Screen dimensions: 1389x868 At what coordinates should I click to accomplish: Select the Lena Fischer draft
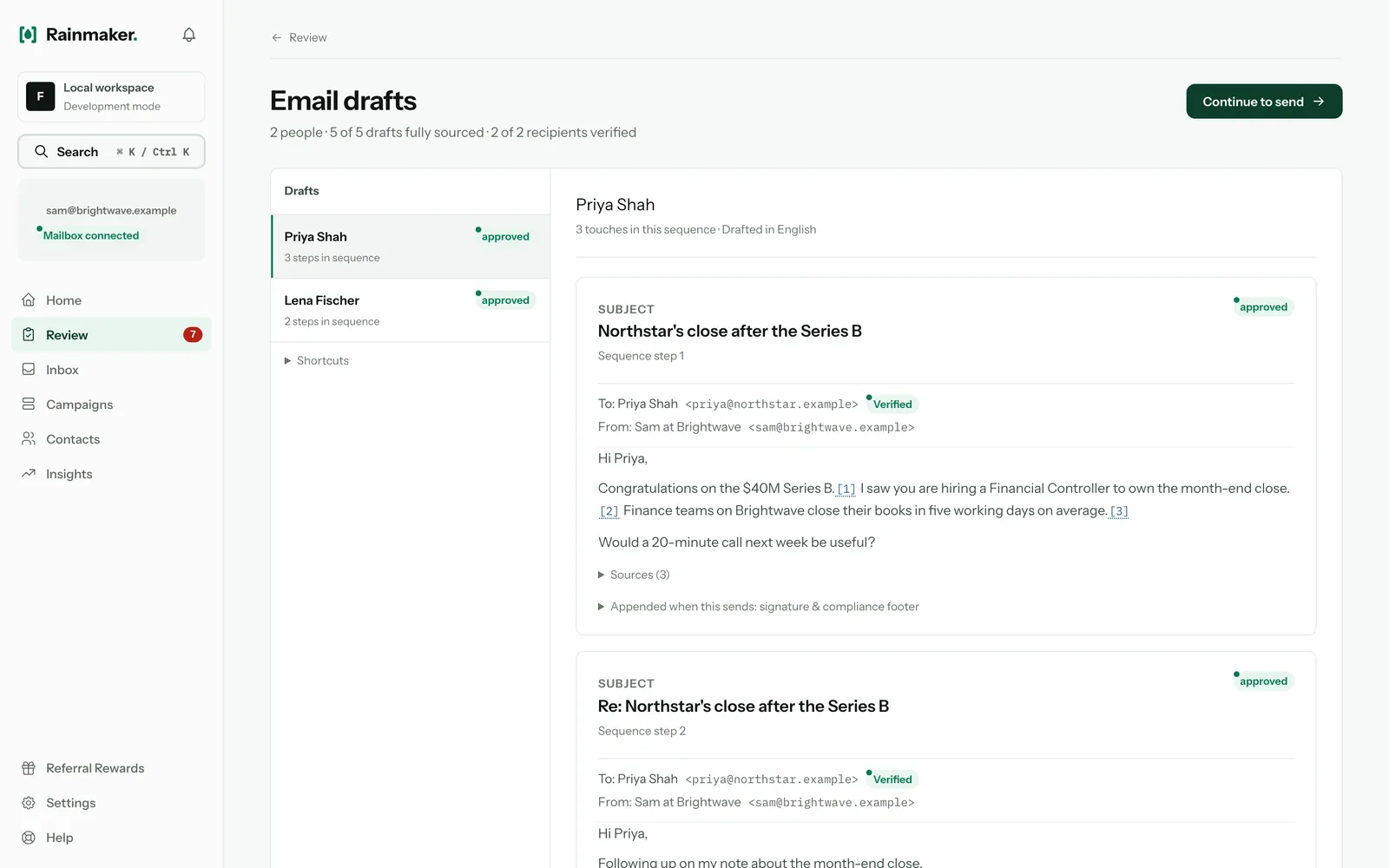pyautogui.click(x=411, y=310)
